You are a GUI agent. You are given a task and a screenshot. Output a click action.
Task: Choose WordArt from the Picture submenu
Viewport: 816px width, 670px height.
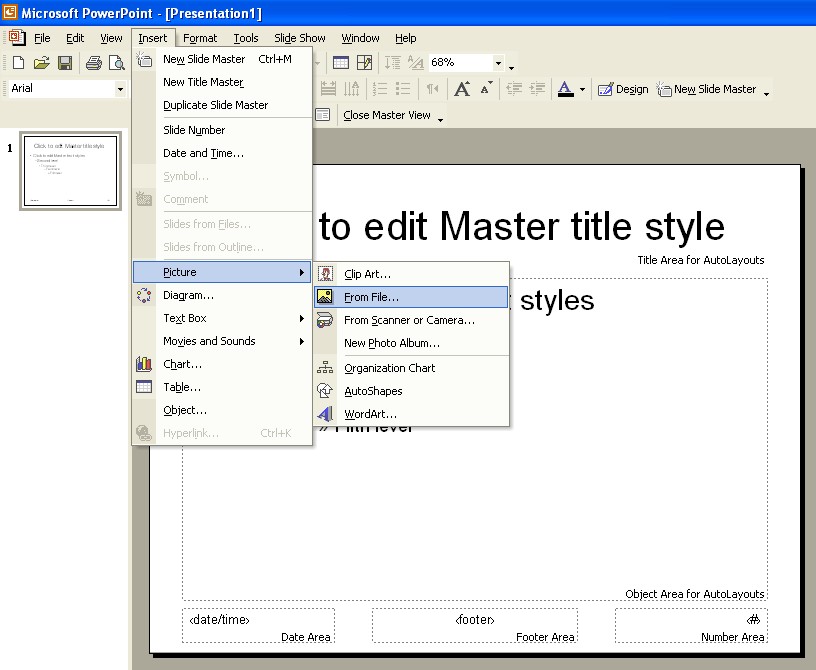pos(411,414)
